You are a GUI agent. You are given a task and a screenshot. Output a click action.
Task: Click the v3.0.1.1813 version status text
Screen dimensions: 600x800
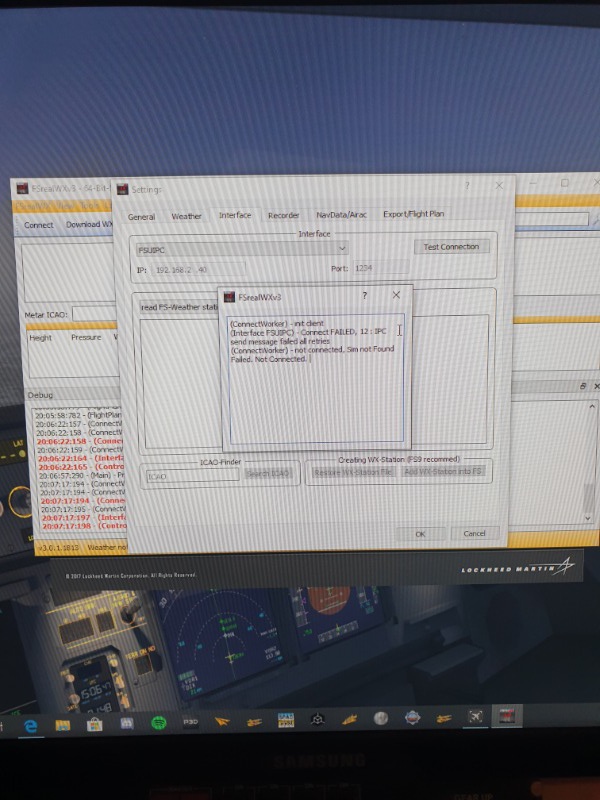(59, 547)
